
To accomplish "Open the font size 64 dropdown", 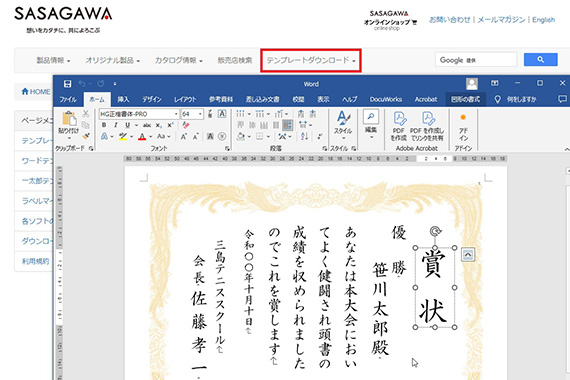I will pyautogui.click(x=200, y=114).
